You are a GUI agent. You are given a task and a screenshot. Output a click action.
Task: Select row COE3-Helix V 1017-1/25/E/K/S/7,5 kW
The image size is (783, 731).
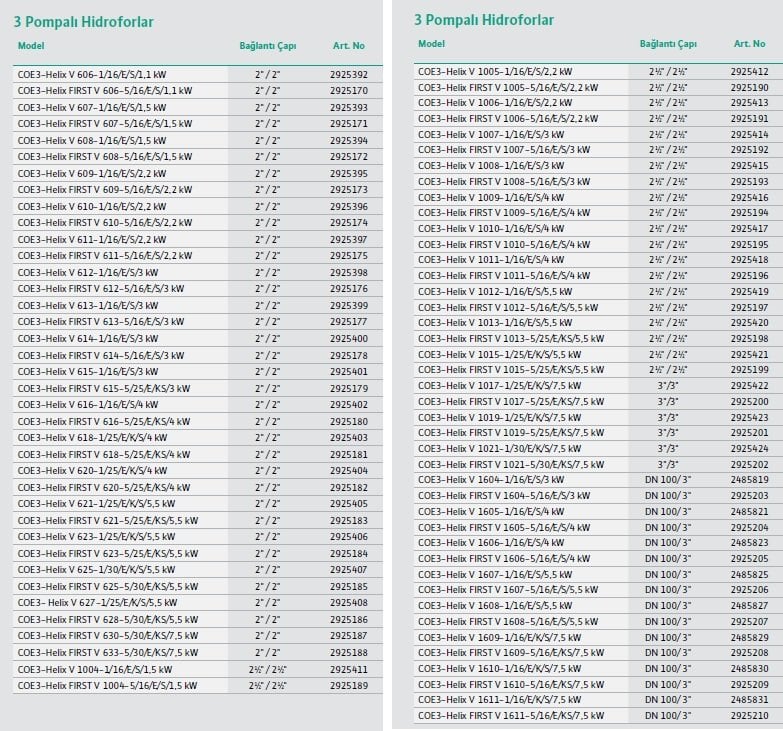coord(598,385)
